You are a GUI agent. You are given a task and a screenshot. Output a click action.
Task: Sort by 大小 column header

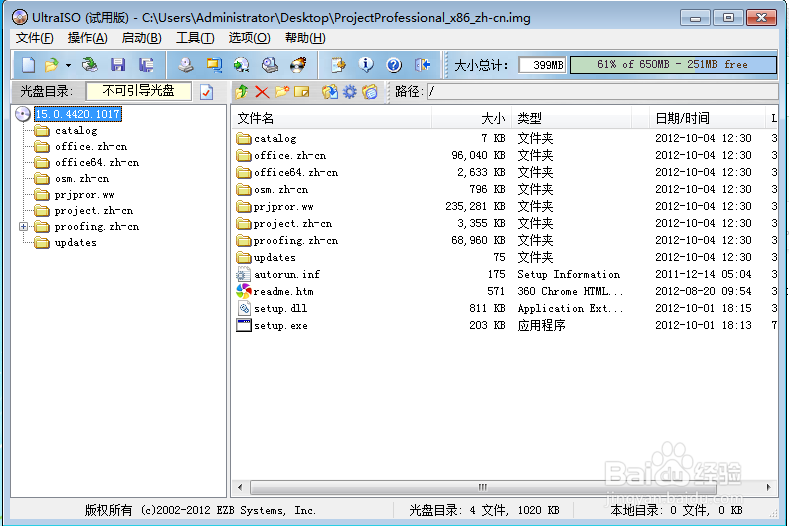pyautogui.click(x=471, y=118)
